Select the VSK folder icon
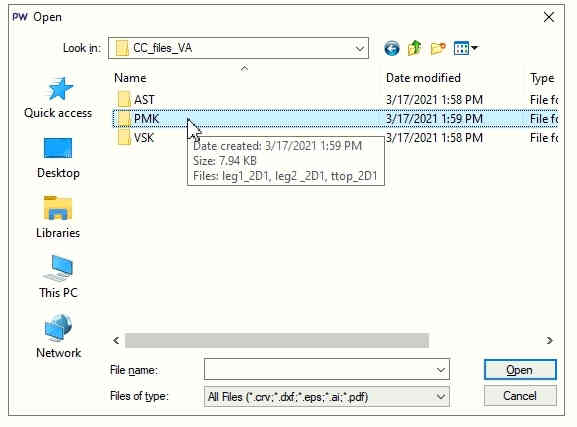This screenshot has height=427, width=577. [124, 138]
